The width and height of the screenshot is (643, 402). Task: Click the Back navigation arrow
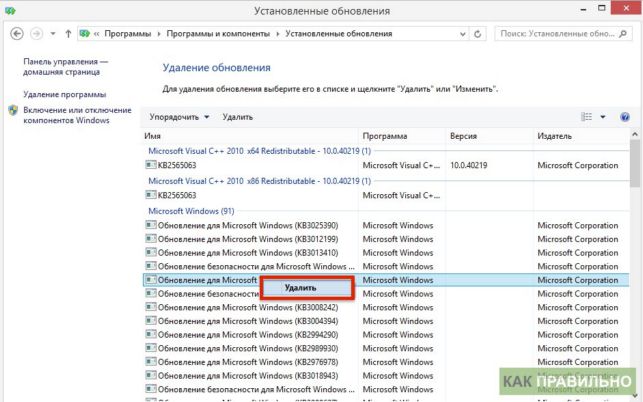coord(17,33)
